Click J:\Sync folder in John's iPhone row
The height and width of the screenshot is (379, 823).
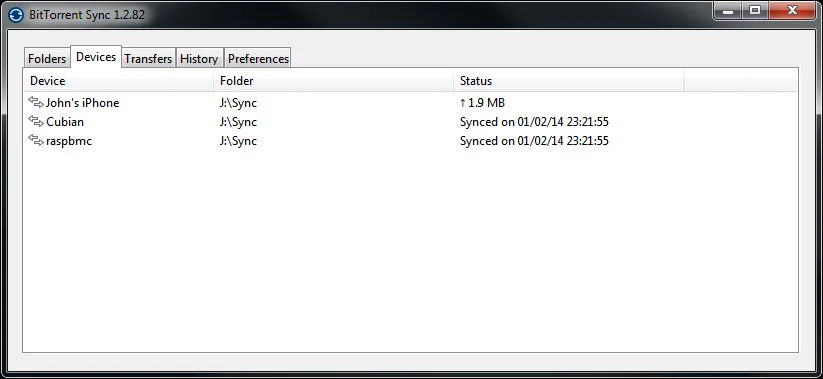(x=238, y=103)
